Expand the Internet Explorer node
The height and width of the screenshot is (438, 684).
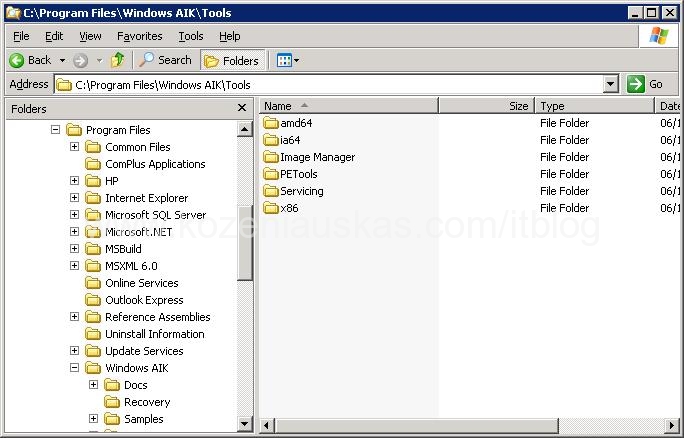(x=75, y=198)
